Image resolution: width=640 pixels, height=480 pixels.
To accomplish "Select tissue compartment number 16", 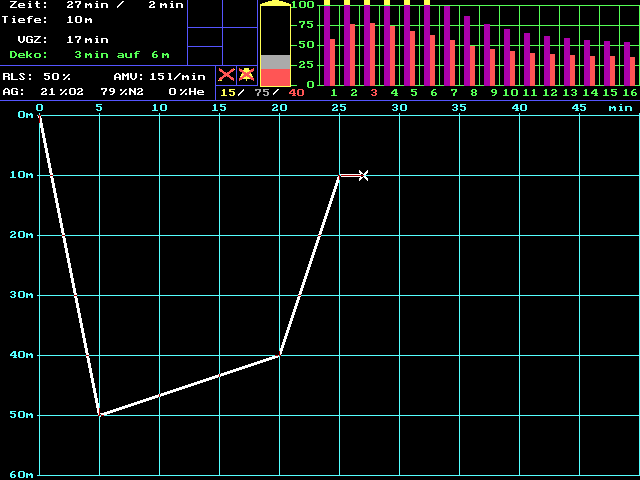I will [x=629, y=92].
